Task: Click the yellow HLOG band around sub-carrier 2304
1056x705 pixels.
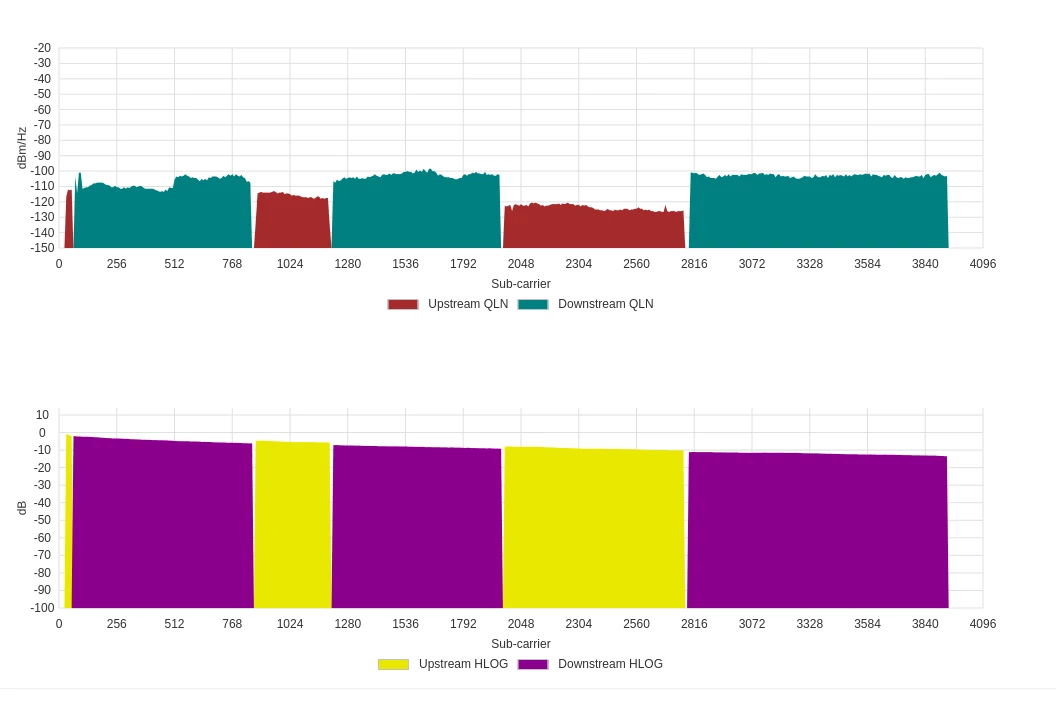Action: 594,528
